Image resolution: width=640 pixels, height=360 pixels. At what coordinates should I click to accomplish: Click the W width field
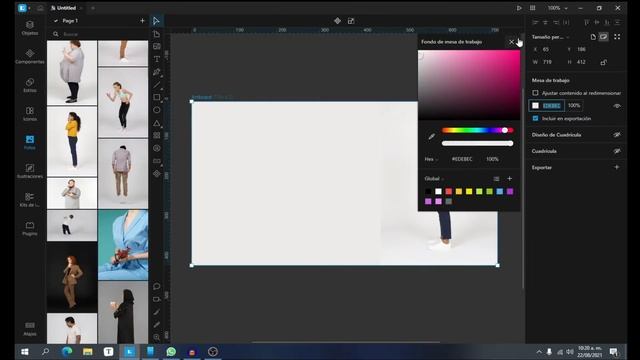coord(548,62)
